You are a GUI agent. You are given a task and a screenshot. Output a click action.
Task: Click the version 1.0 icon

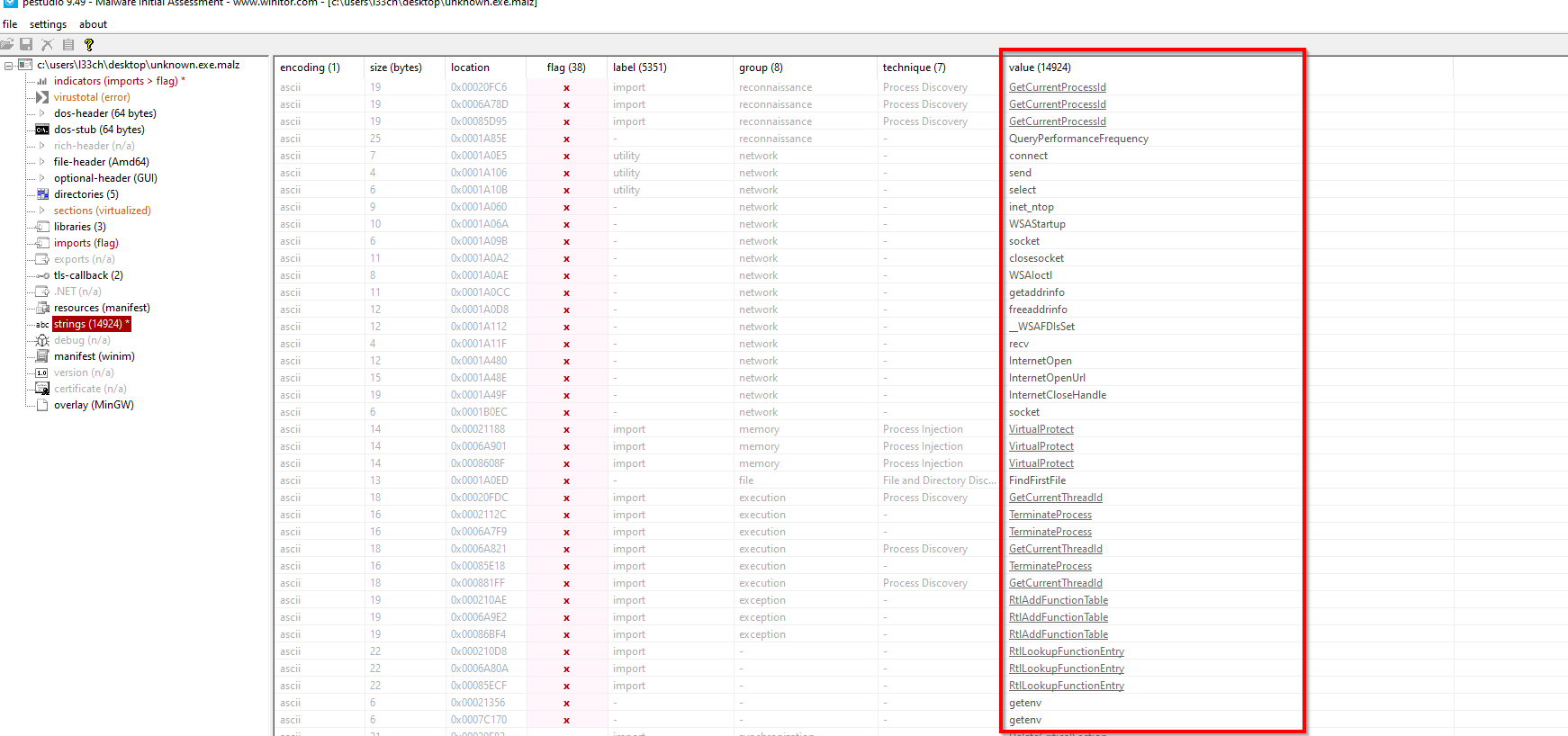pos(41,372)
